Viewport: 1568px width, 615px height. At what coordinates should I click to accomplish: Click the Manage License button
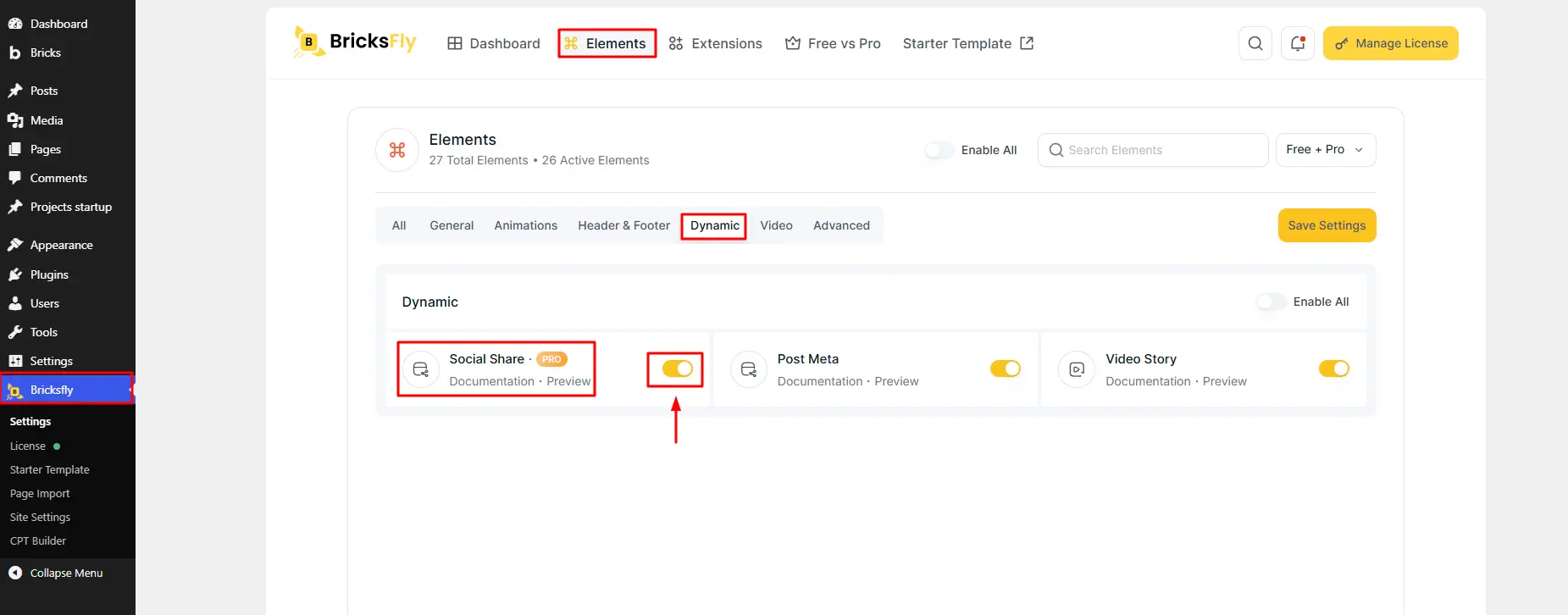click(x=1391, y=43)
